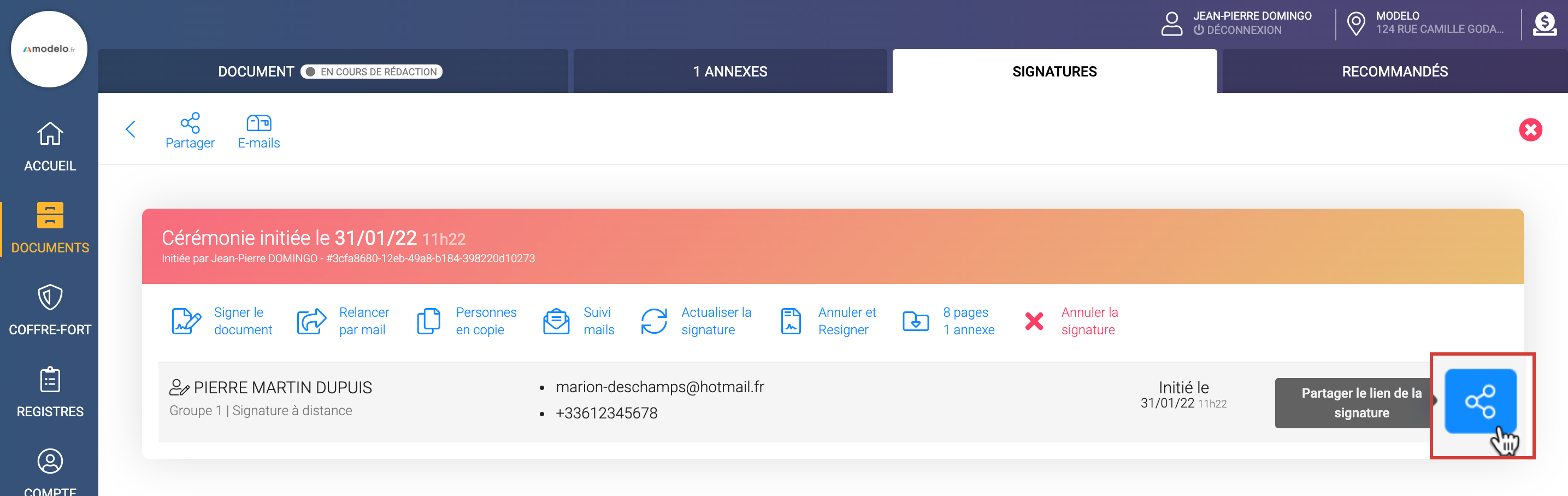Open Personnes en copie option
This screenshot has height=496, width=1568.
click(466, 321)
